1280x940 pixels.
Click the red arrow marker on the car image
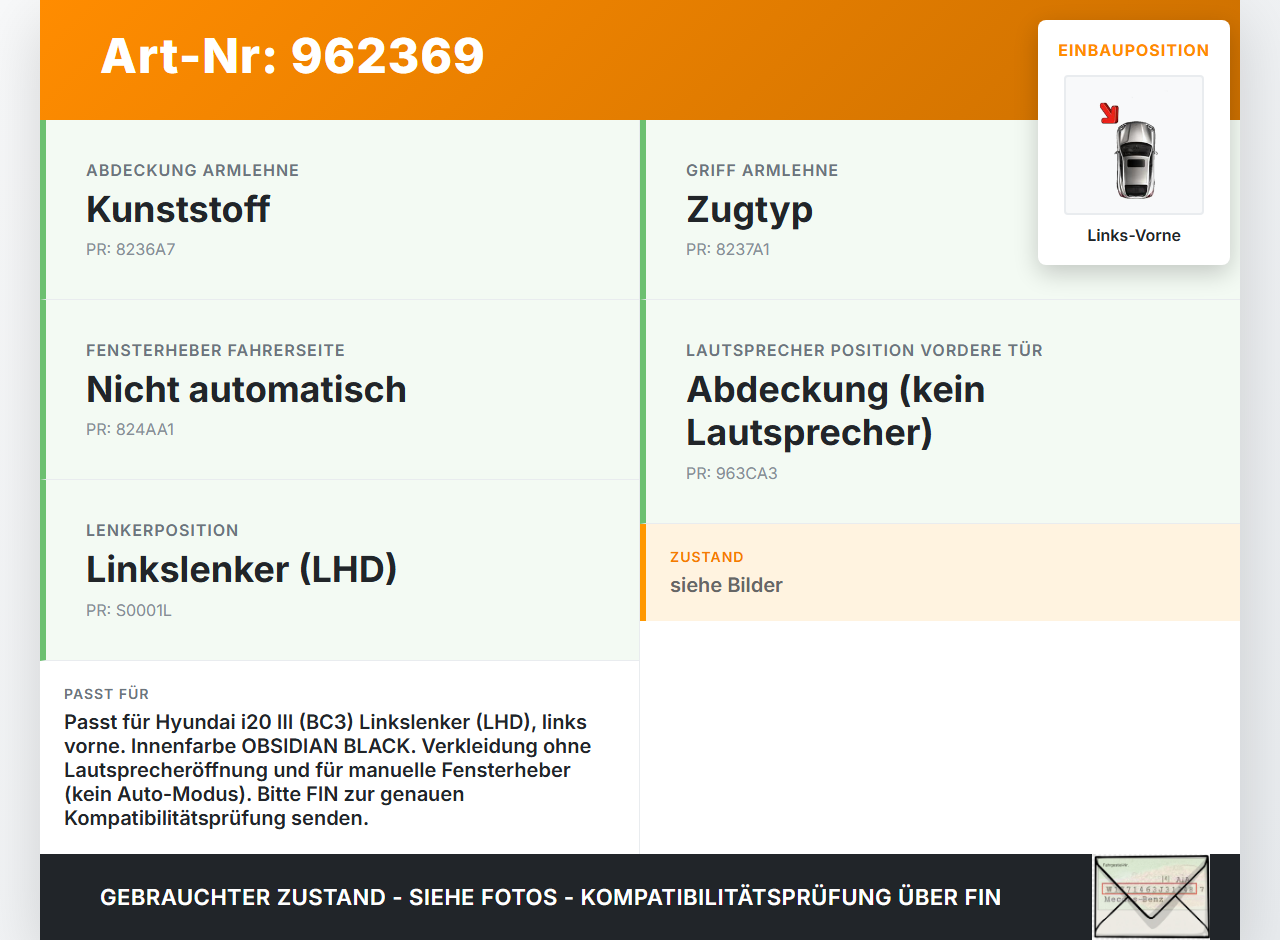[1110, 112]
